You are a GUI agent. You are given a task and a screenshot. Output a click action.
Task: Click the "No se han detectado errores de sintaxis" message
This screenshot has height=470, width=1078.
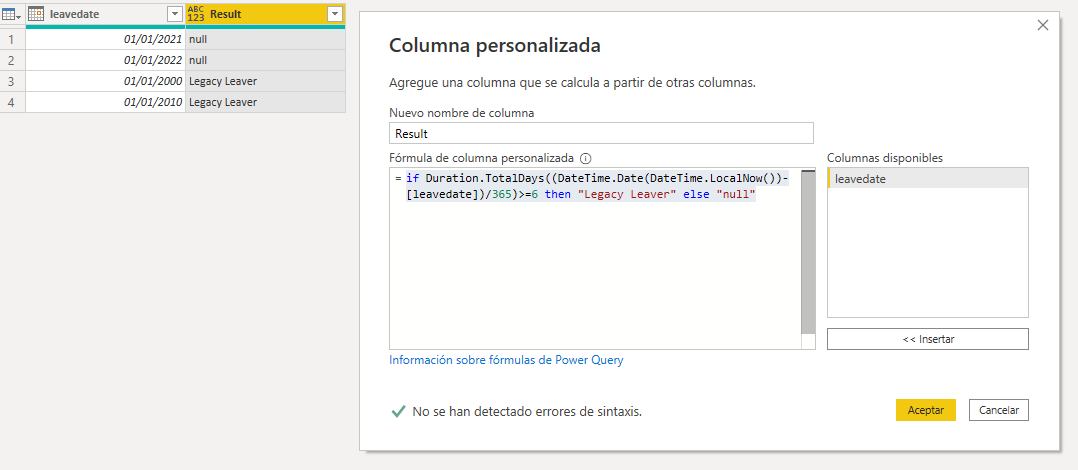click(527, 412)
